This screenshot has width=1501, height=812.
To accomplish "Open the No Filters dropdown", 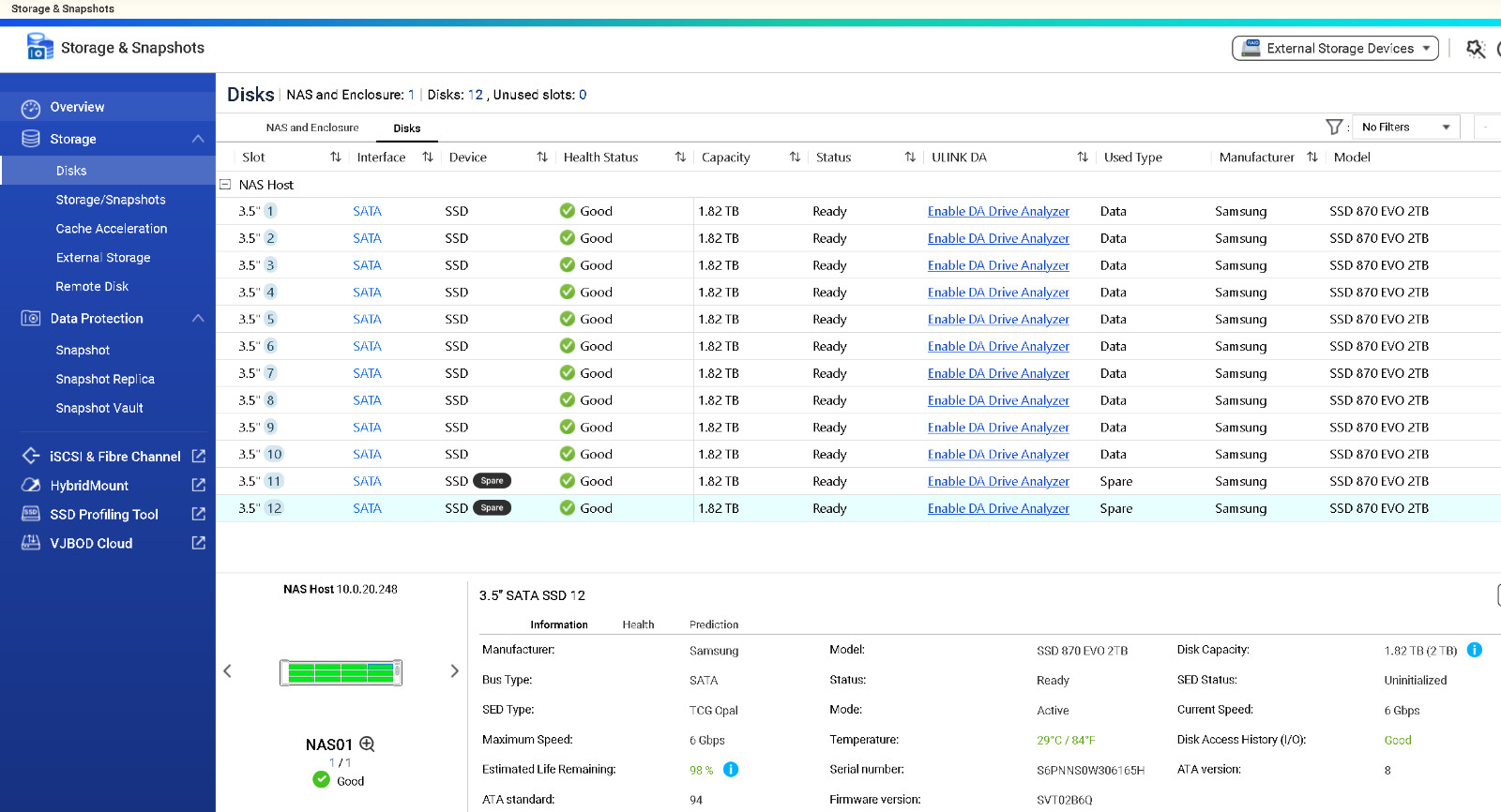I will 1404,128.
